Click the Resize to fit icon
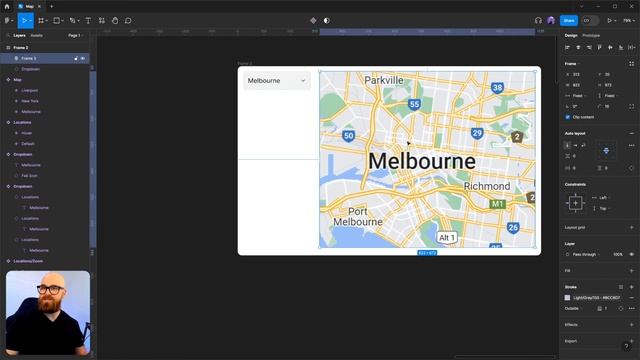 tap(631, 64)
